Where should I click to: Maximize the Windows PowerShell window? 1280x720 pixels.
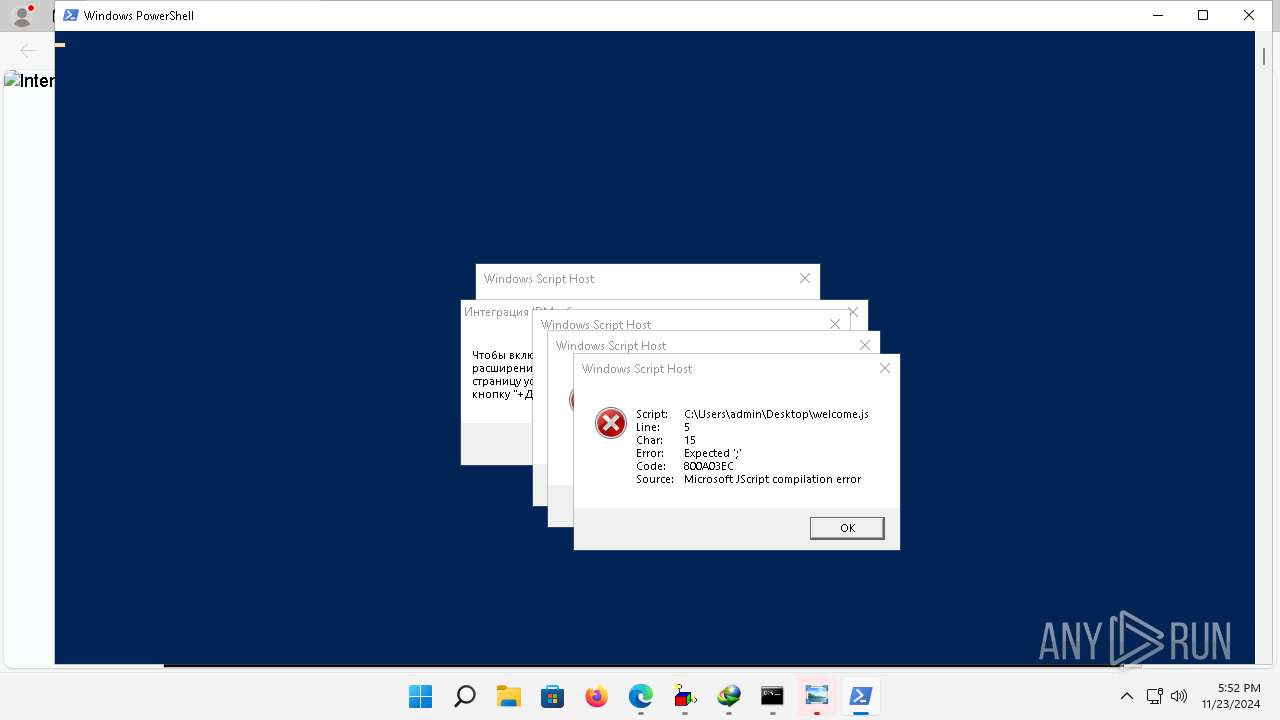click(x=1203, y=15)
